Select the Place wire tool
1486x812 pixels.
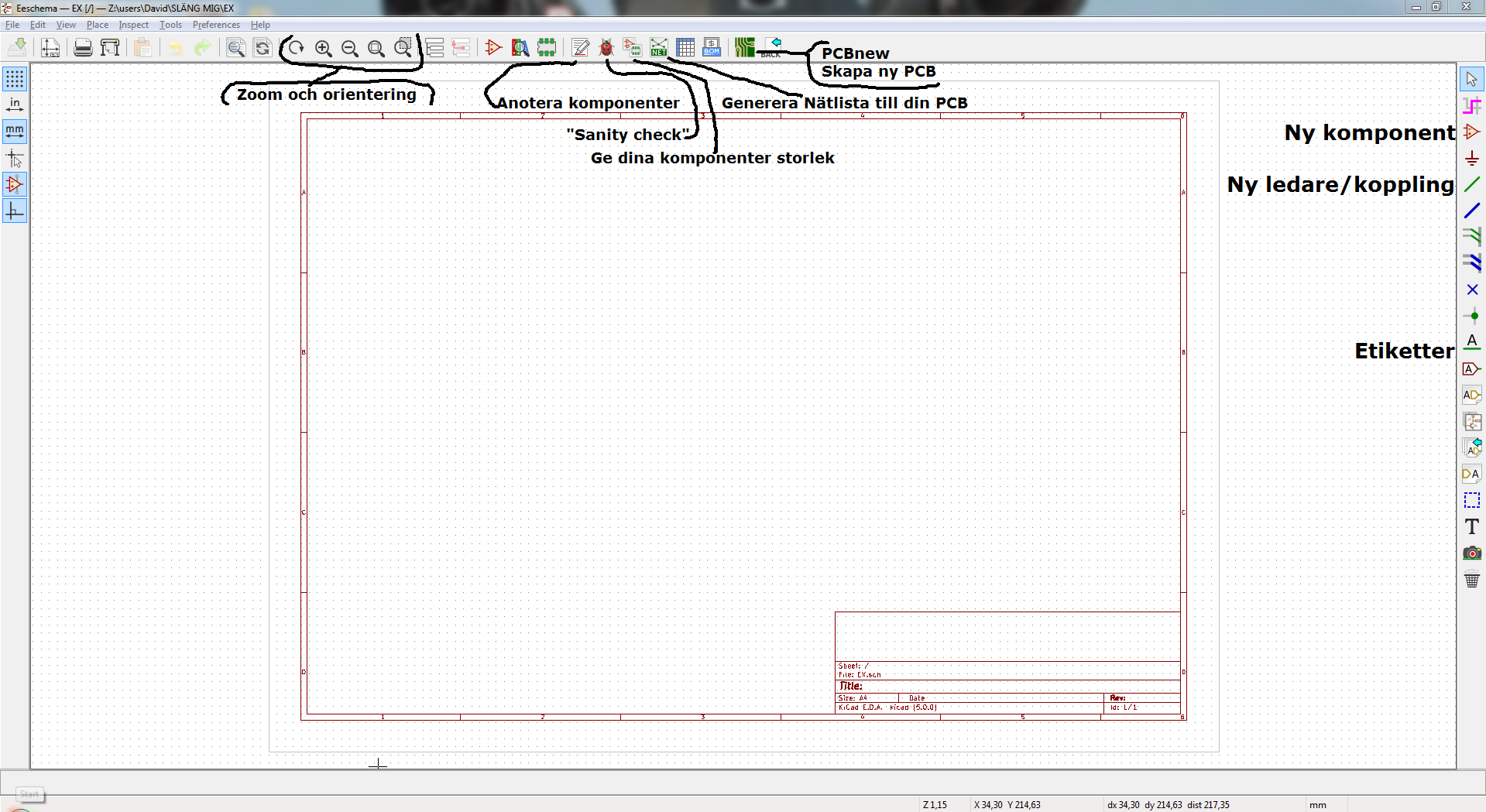coord(1472,184)
